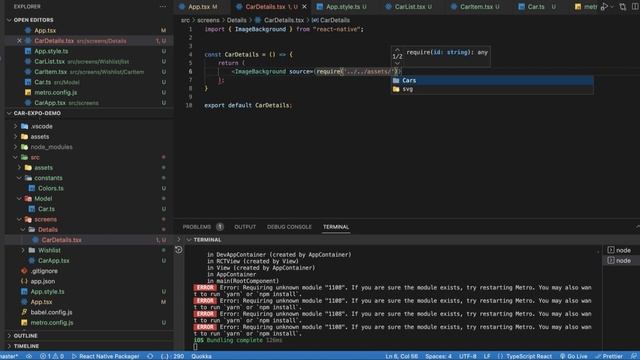
Task: Change language mode TypeScript React
Action: click(x=529, y=356)
